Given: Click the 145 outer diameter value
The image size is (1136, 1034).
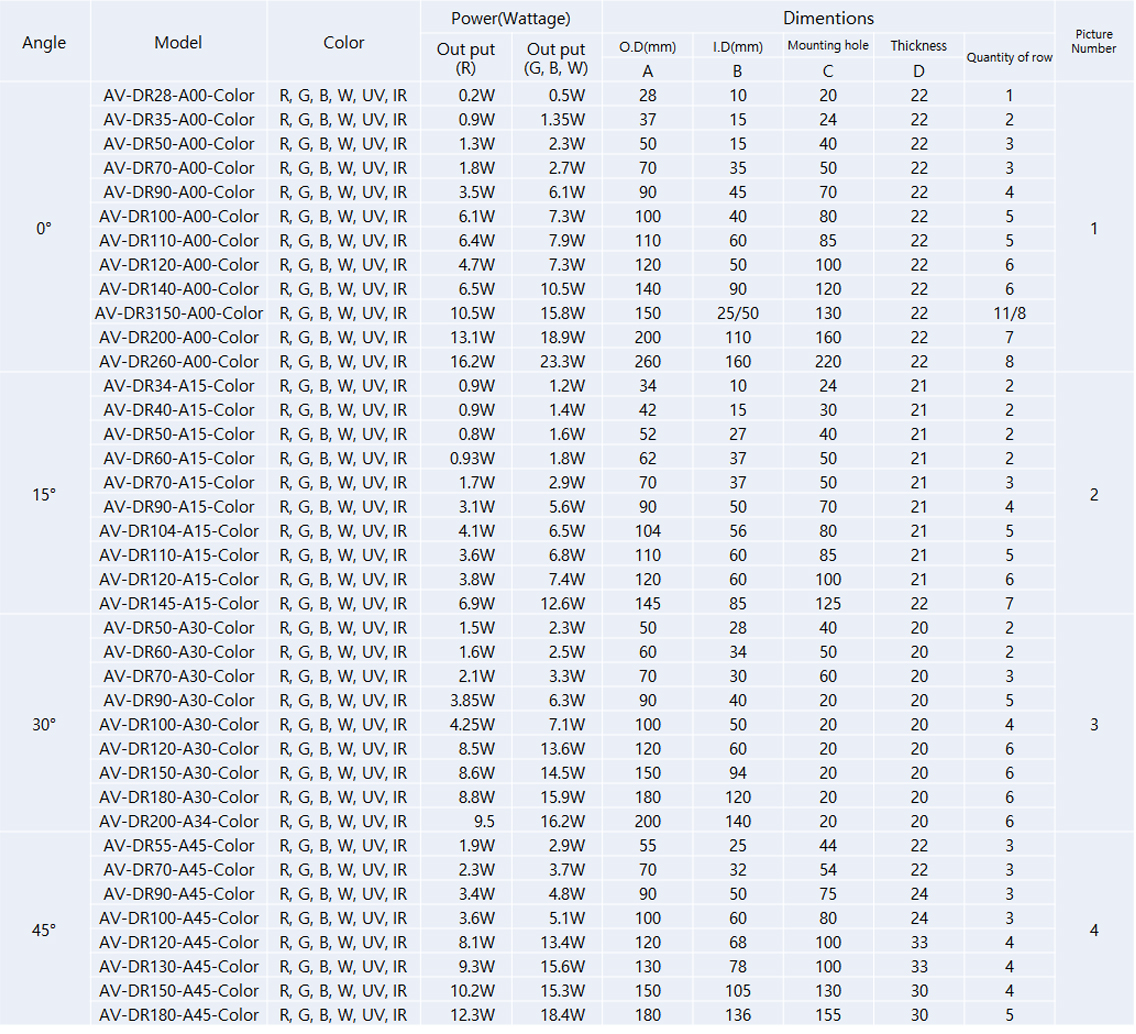Looking at the screenshot, I should [x=648, y=604].
